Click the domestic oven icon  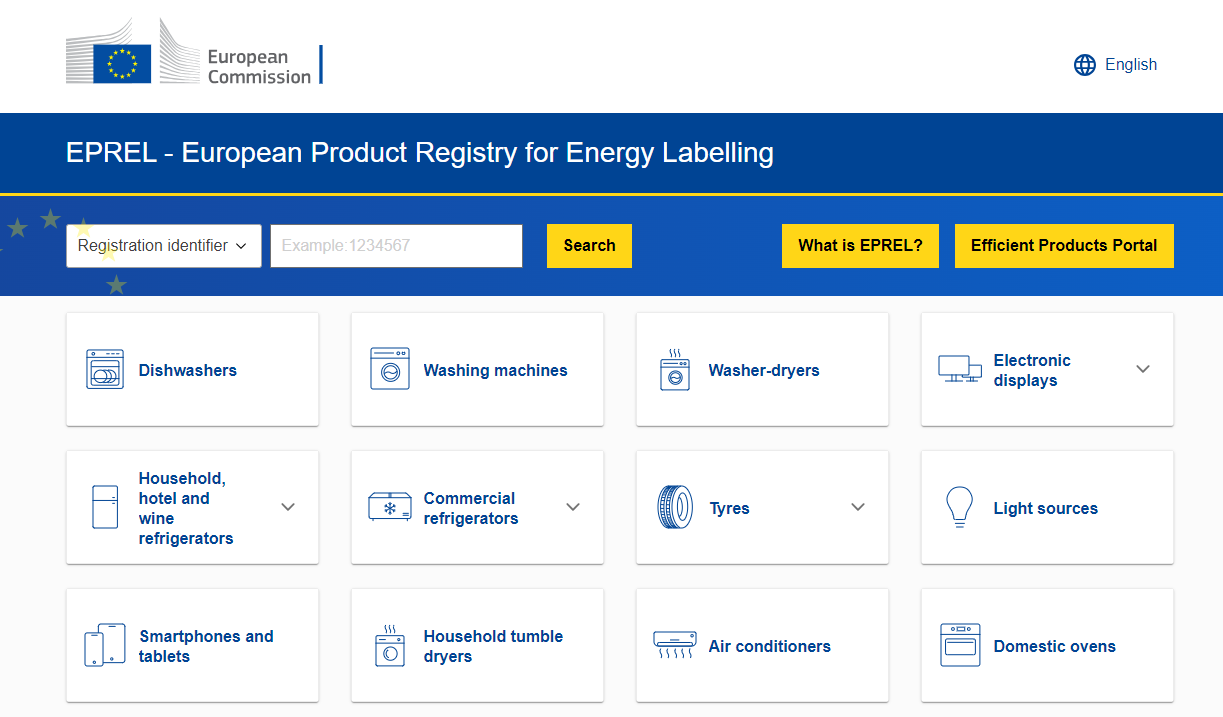[x=960, y=646]
